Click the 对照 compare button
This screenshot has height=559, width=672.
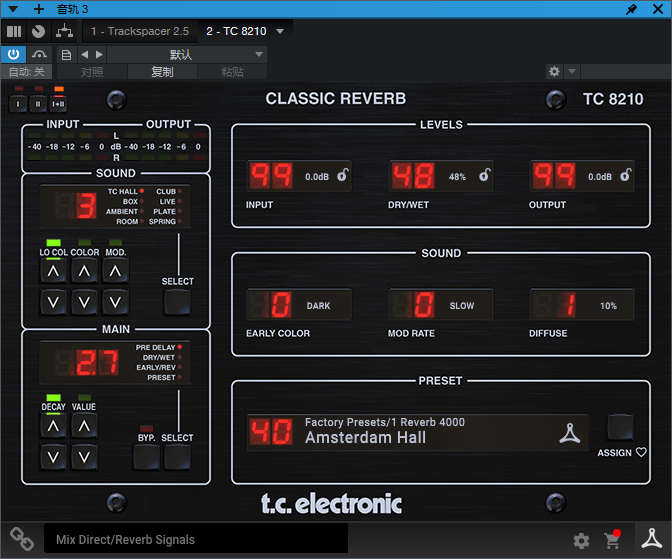[x=92, y=72]
